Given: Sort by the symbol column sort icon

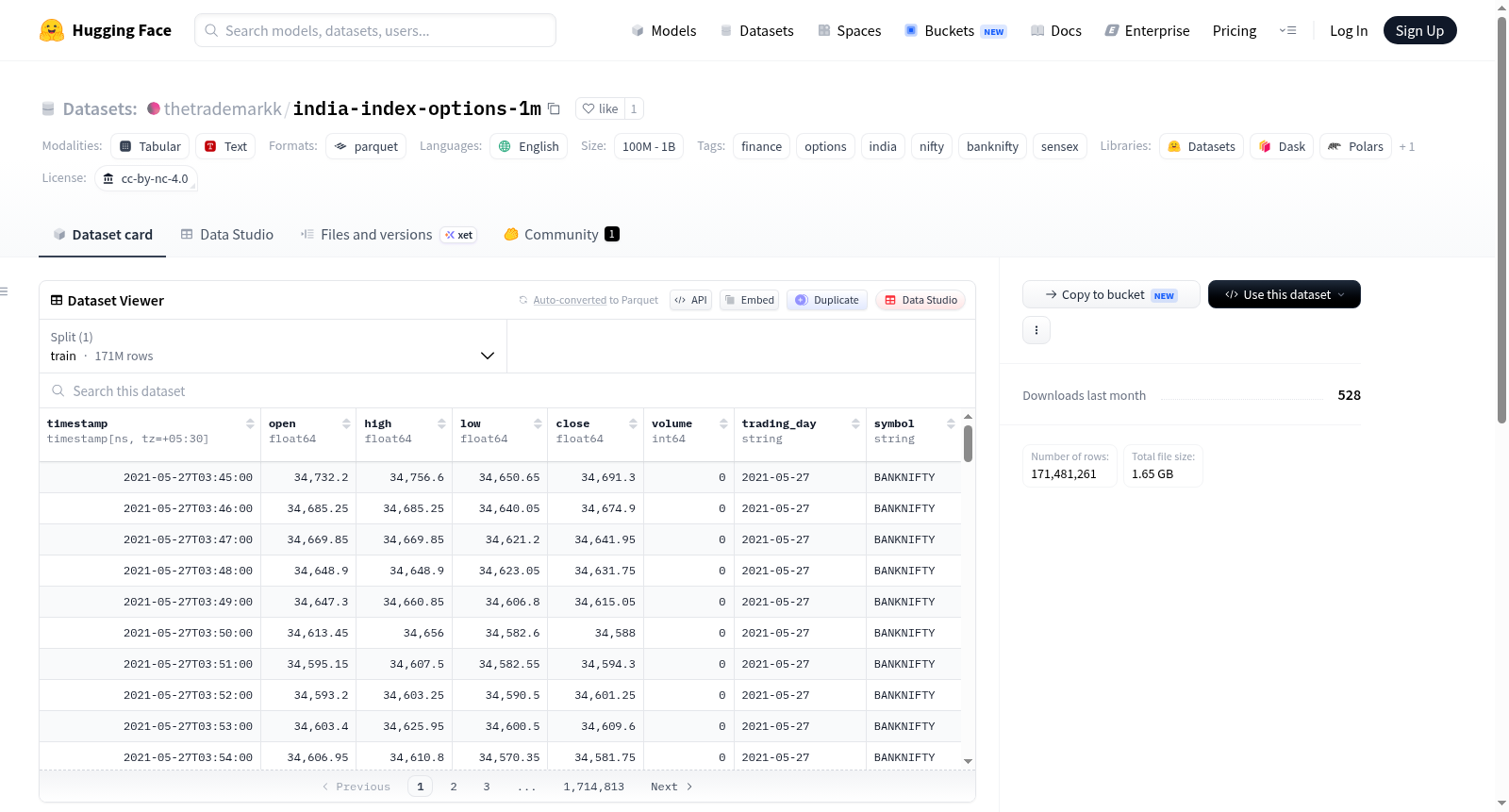Looking at the screenshot, I should coord(951,423).
